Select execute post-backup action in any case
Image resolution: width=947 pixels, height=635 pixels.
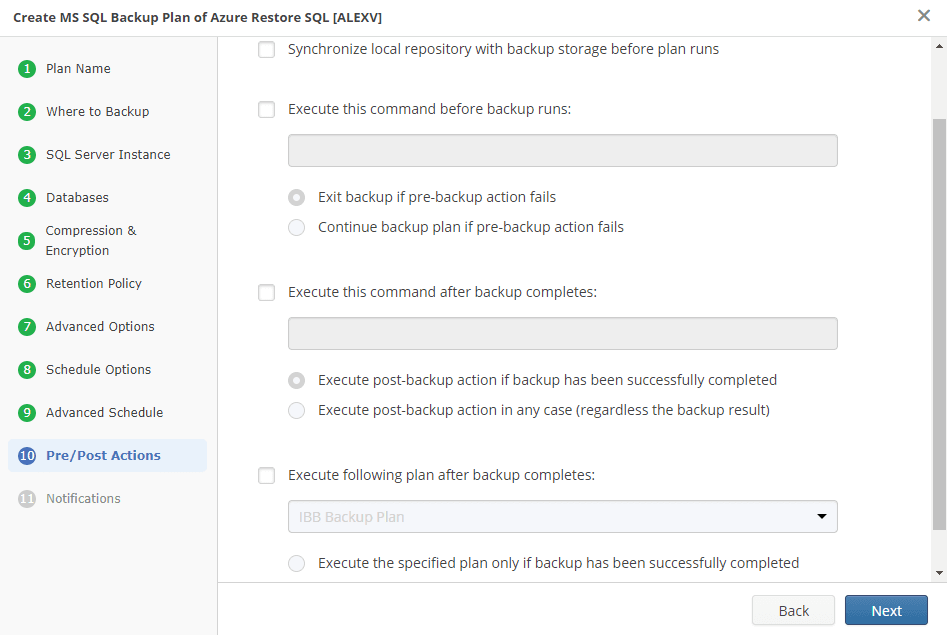[x=296, y=410]
